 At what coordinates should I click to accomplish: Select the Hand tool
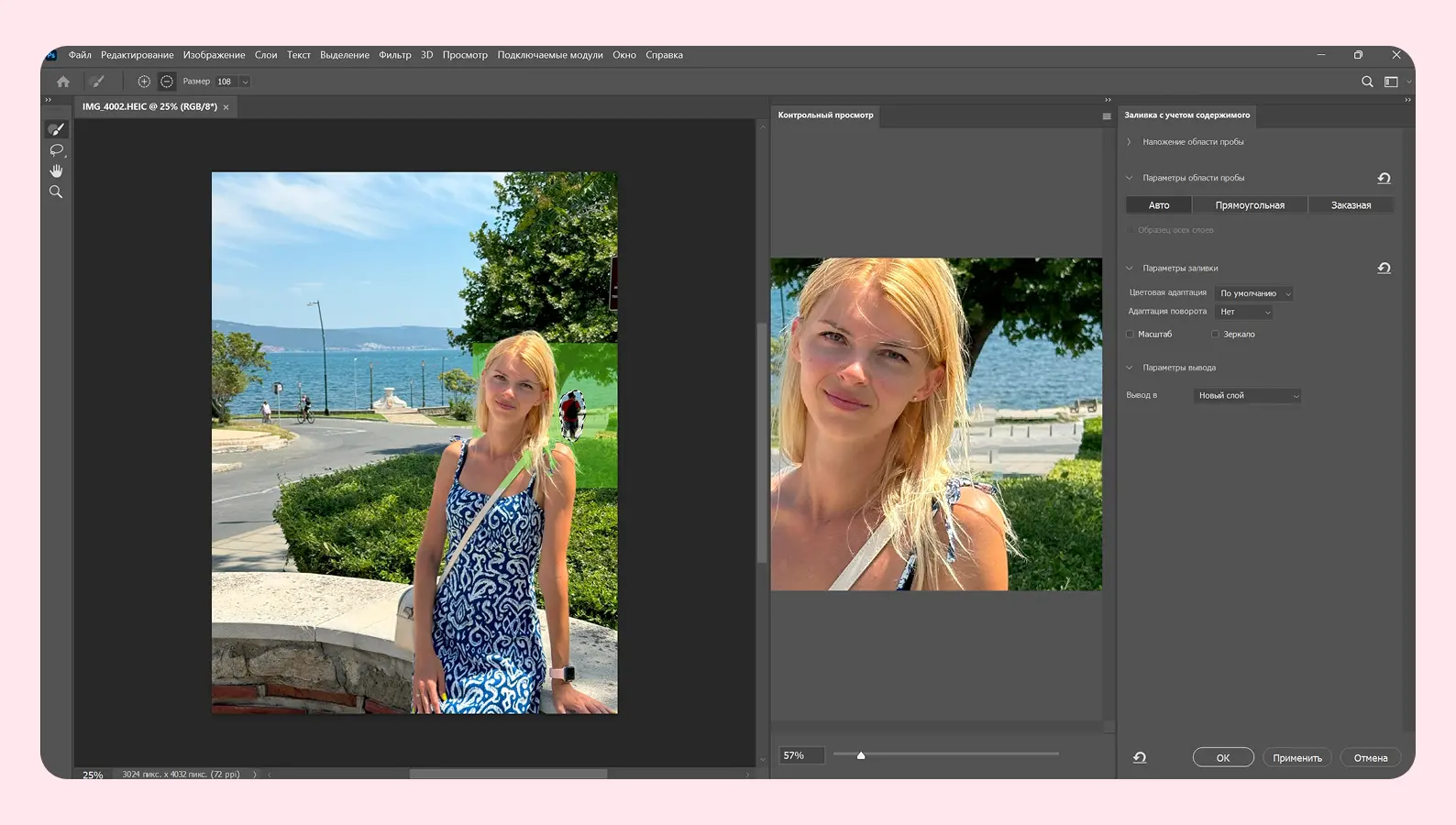(56, 171)
